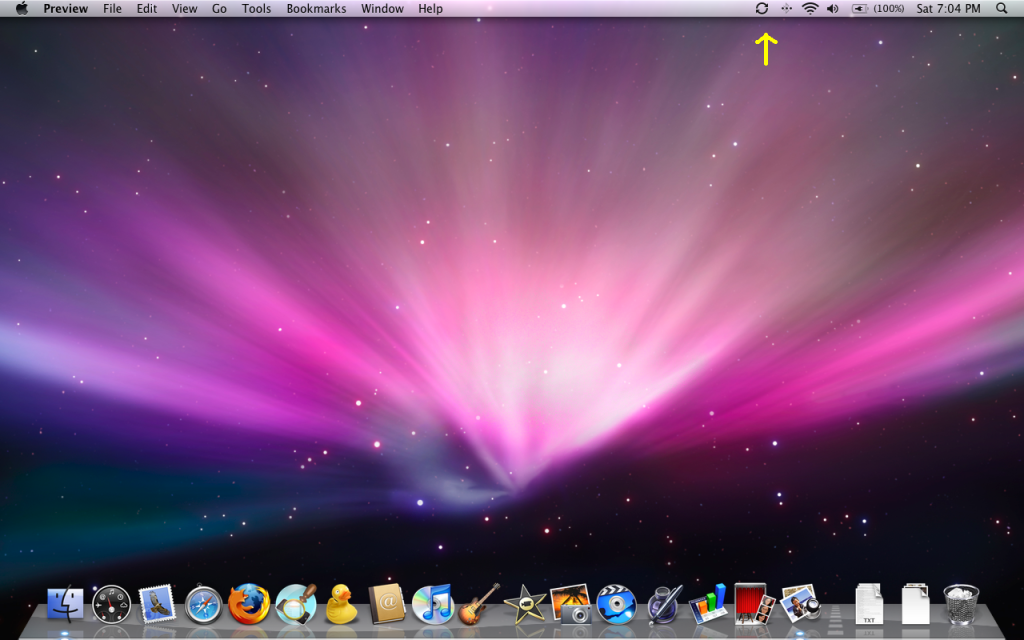Open the Mail stamp icon in Dock
This screenshot has height=640, width=1024.
[x=157, y=604]
